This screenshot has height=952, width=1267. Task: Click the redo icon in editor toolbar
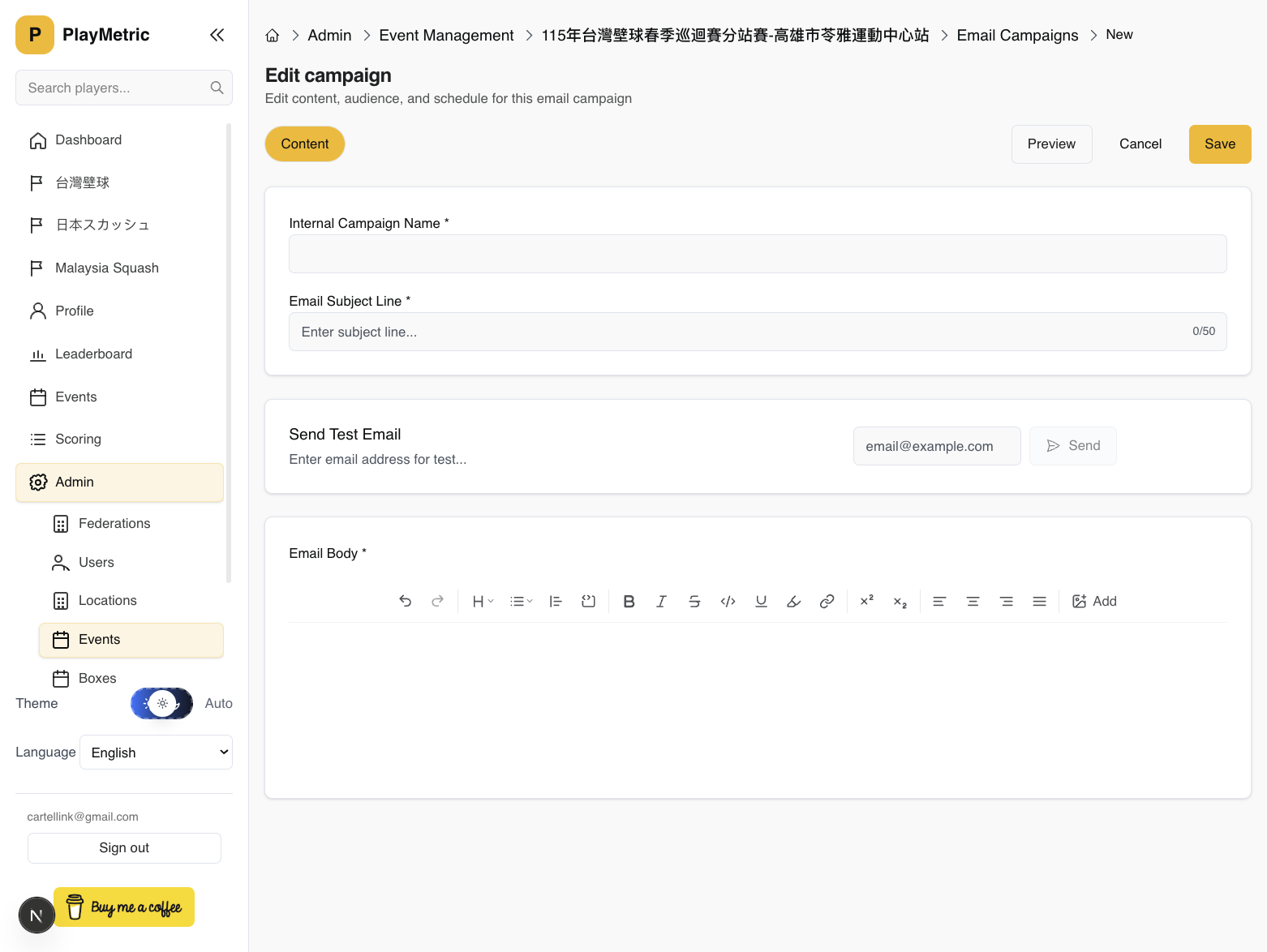437,601
